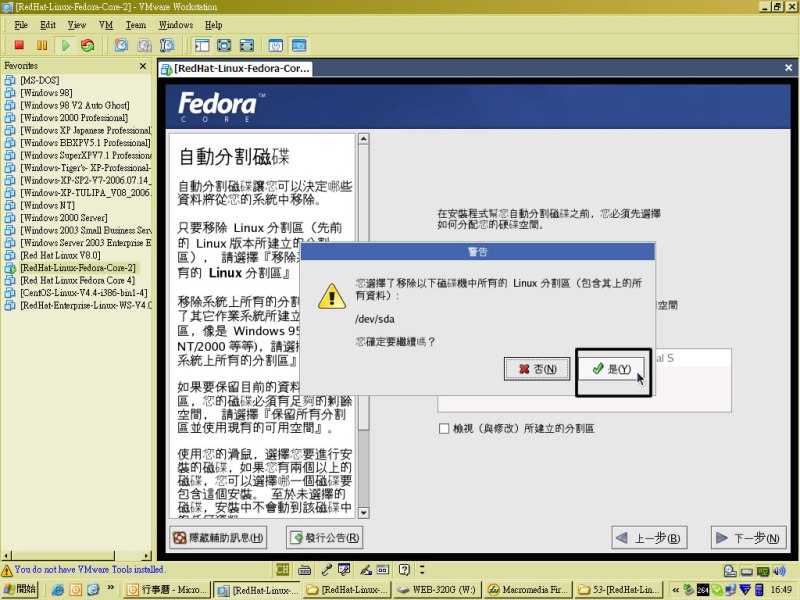Decline with the 否(N) button
The height and width of the screenshot is (600, 800).
[x=537, y=368]
